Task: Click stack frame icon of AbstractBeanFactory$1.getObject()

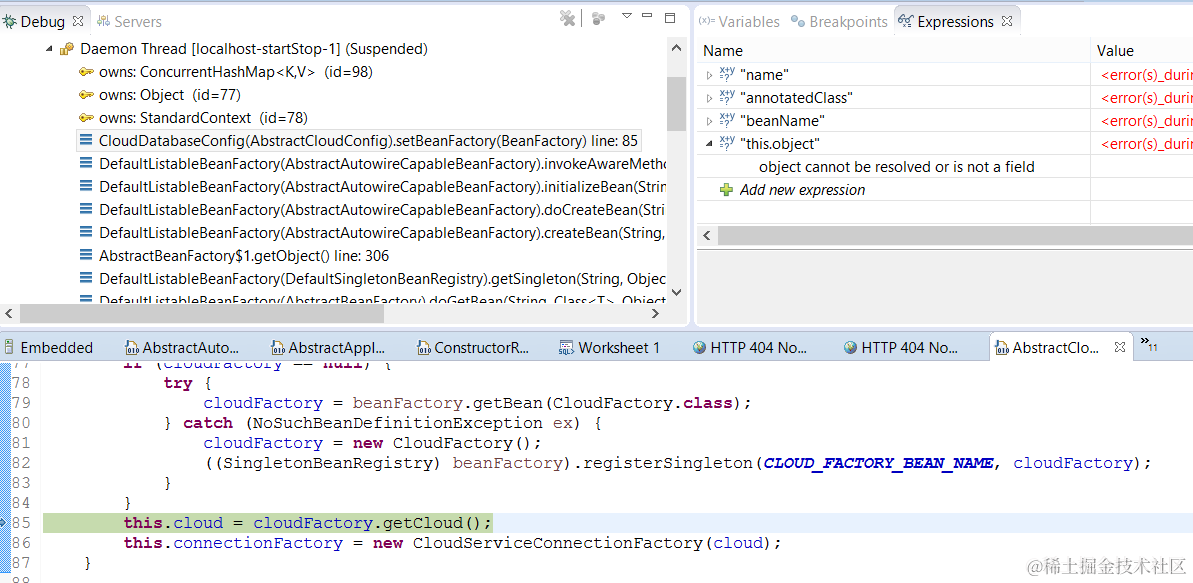Action: tap(86, 256)
